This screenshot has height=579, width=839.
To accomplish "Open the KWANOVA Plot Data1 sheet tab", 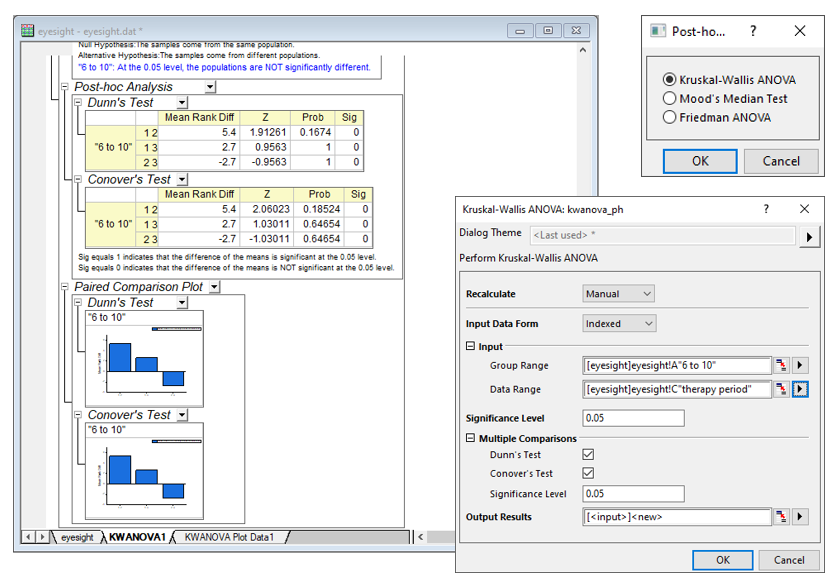I will click(x=228, y=538).
